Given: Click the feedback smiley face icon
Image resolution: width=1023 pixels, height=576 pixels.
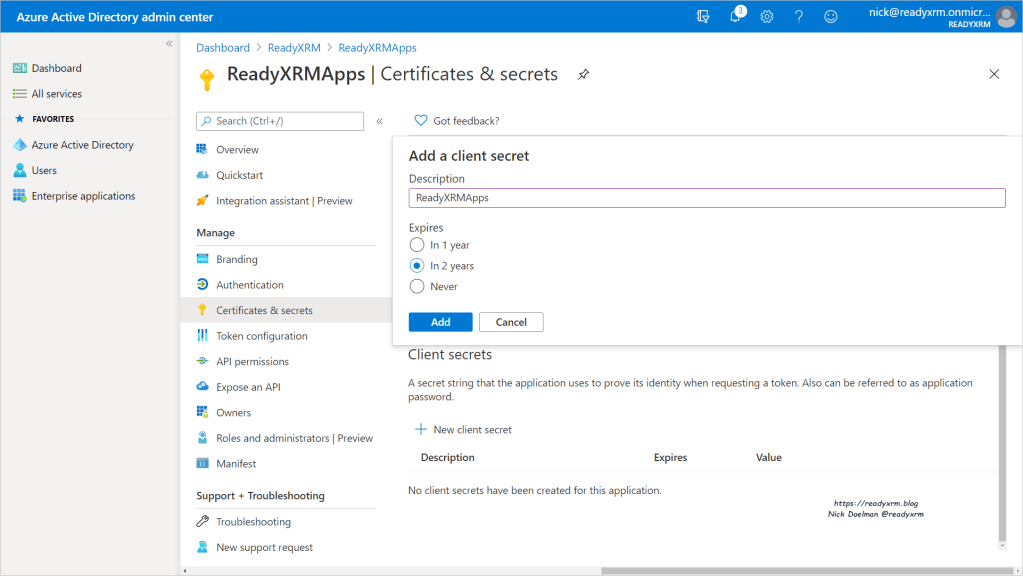Looking at the screenshot, I should tap(831, 17).
